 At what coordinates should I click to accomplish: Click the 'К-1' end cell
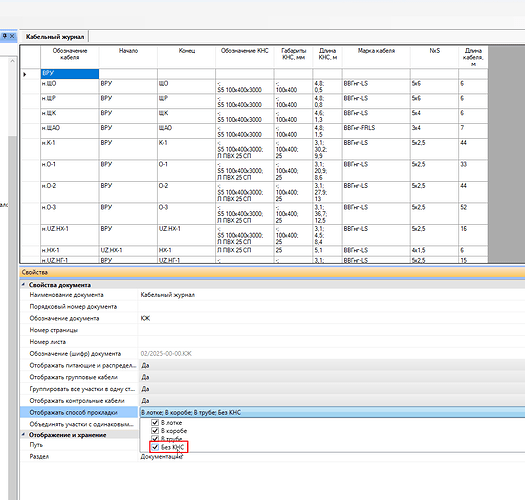pyautogui.click(x=186, y=149)
